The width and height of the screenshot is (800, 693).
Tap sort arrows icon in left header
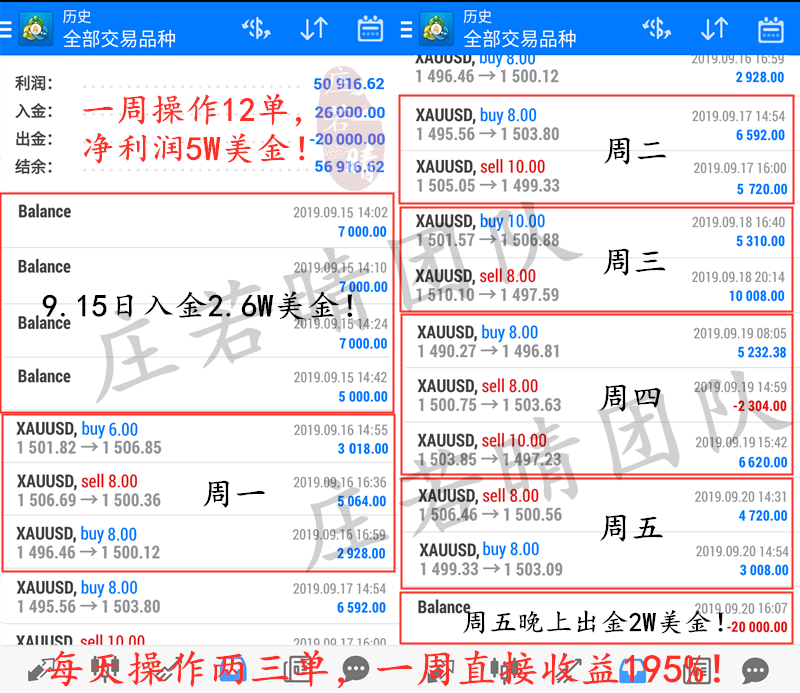pos(314,29)
